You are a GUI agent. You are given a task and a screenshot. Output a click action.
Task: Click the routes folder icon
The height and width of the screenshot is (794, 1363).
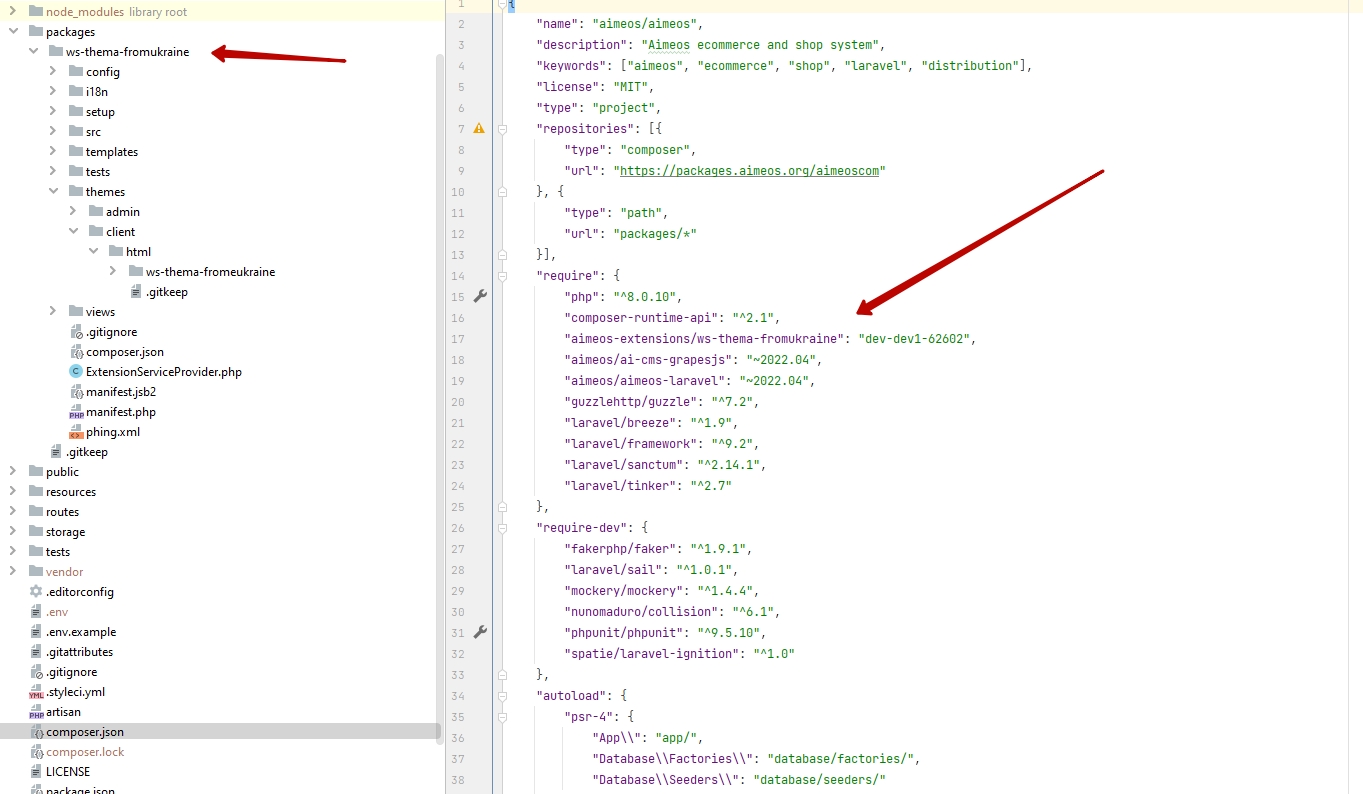36,512
